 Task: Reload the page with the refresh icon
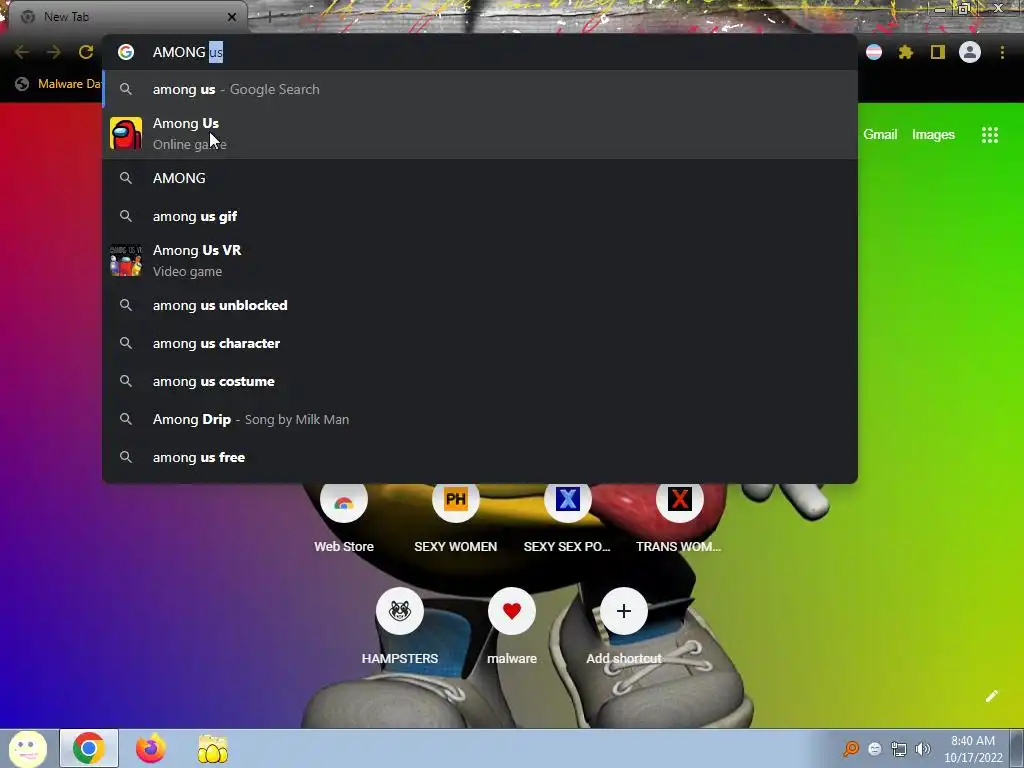[x=86, y=52]
